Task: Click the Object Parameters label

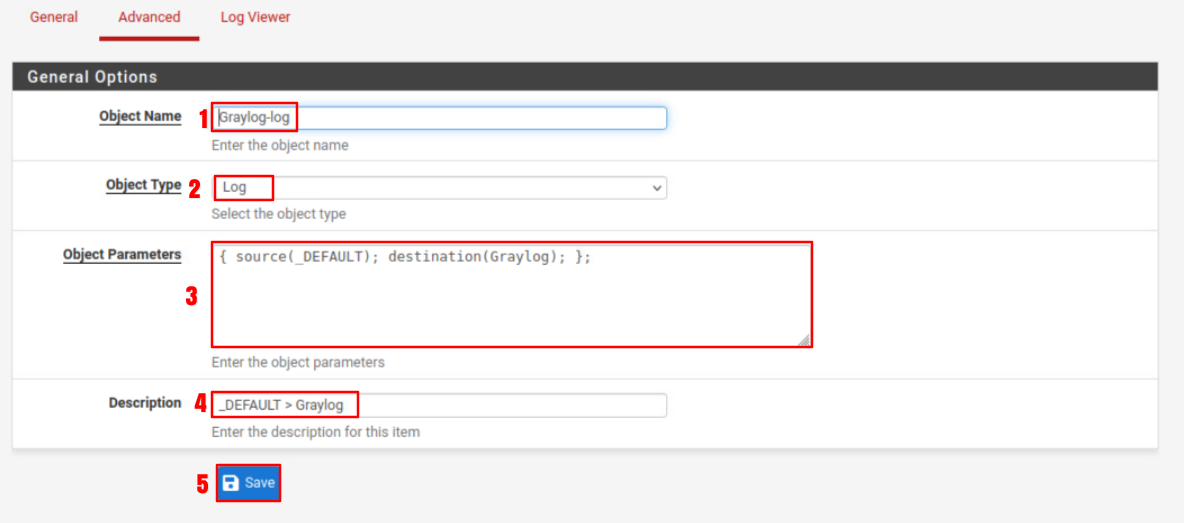Action: pyautogui.click(x=122, y=255)
